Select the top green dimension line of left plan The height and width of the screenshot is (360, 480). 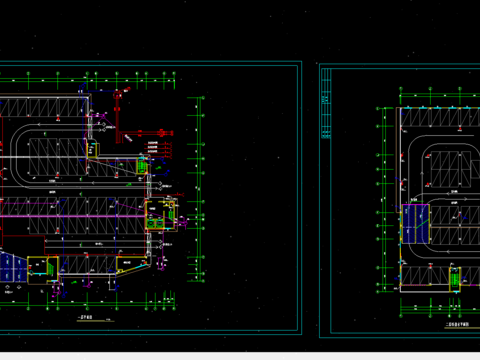87,80
